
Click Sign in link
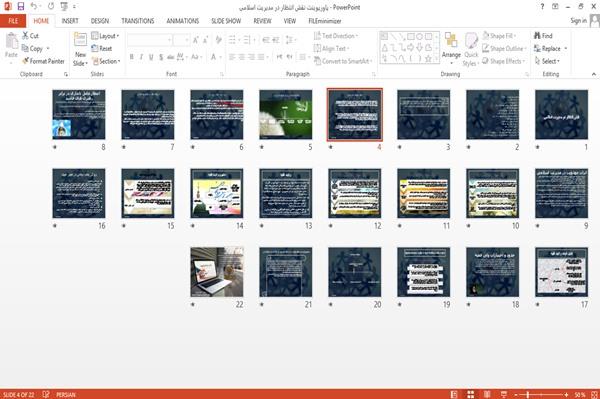tap(578, 21)
